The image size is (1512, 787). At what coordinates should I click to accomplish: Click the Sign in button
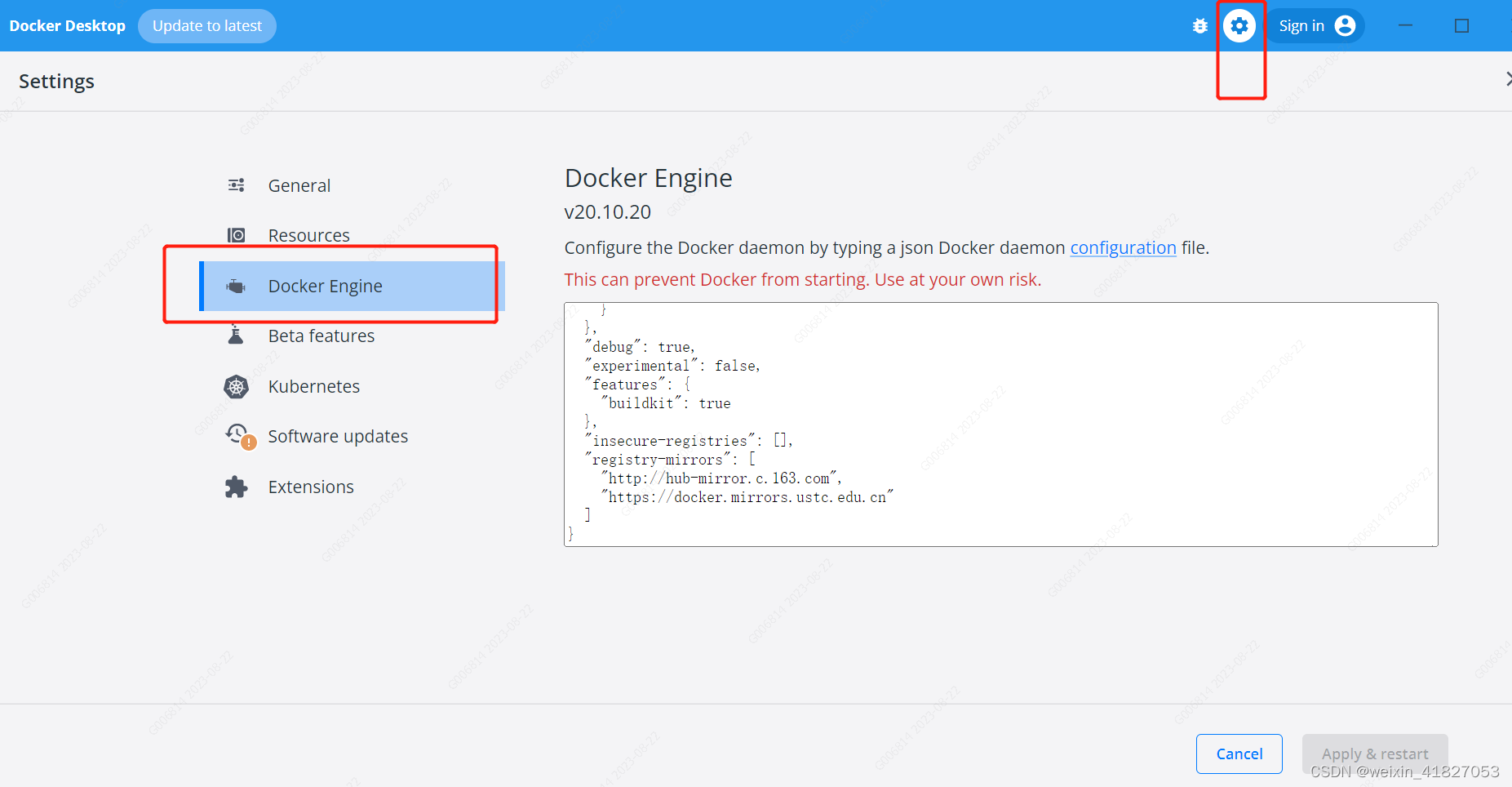[1315, 26]
